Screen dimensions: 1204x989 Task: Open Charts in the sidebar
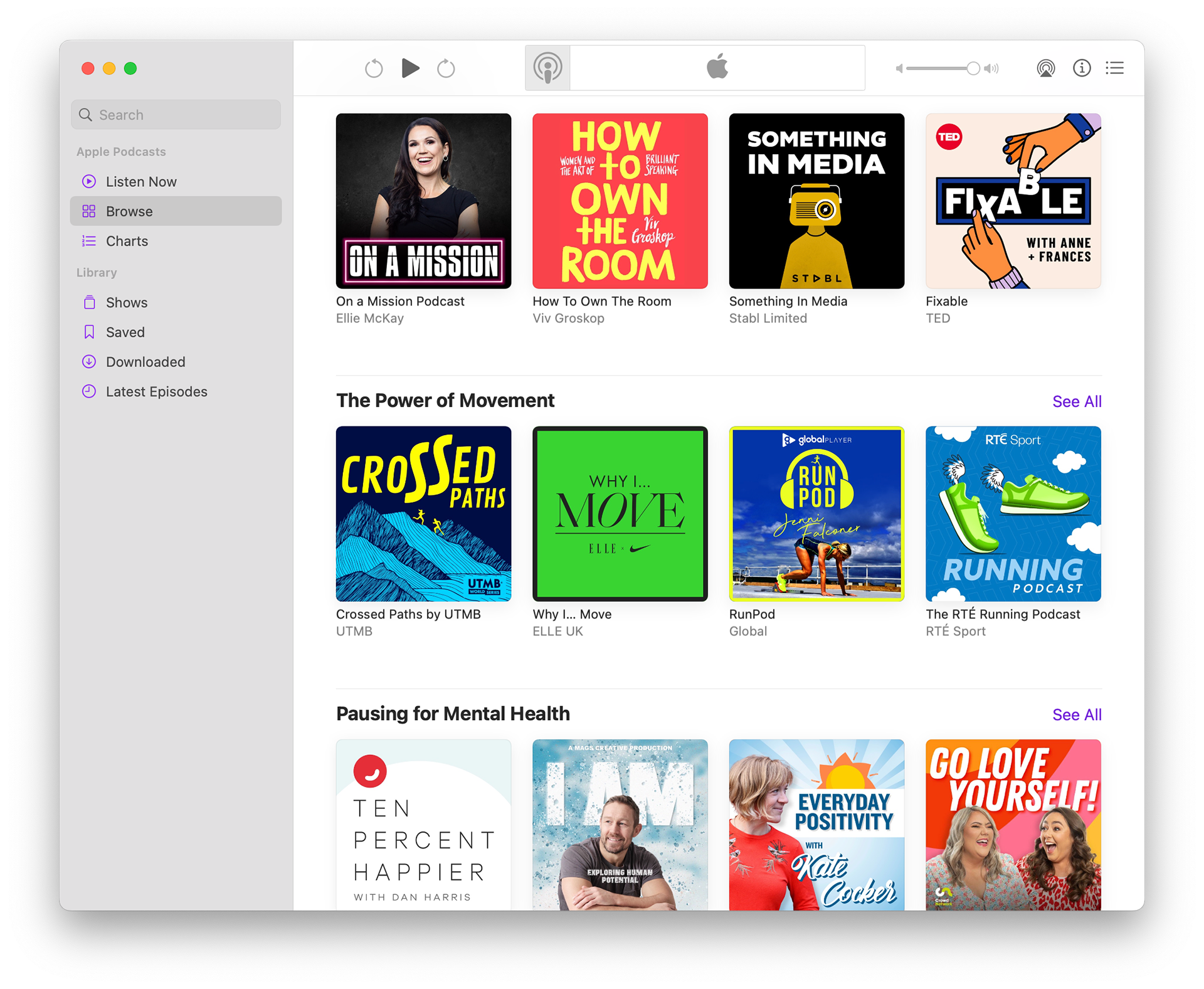pos(176,241)
